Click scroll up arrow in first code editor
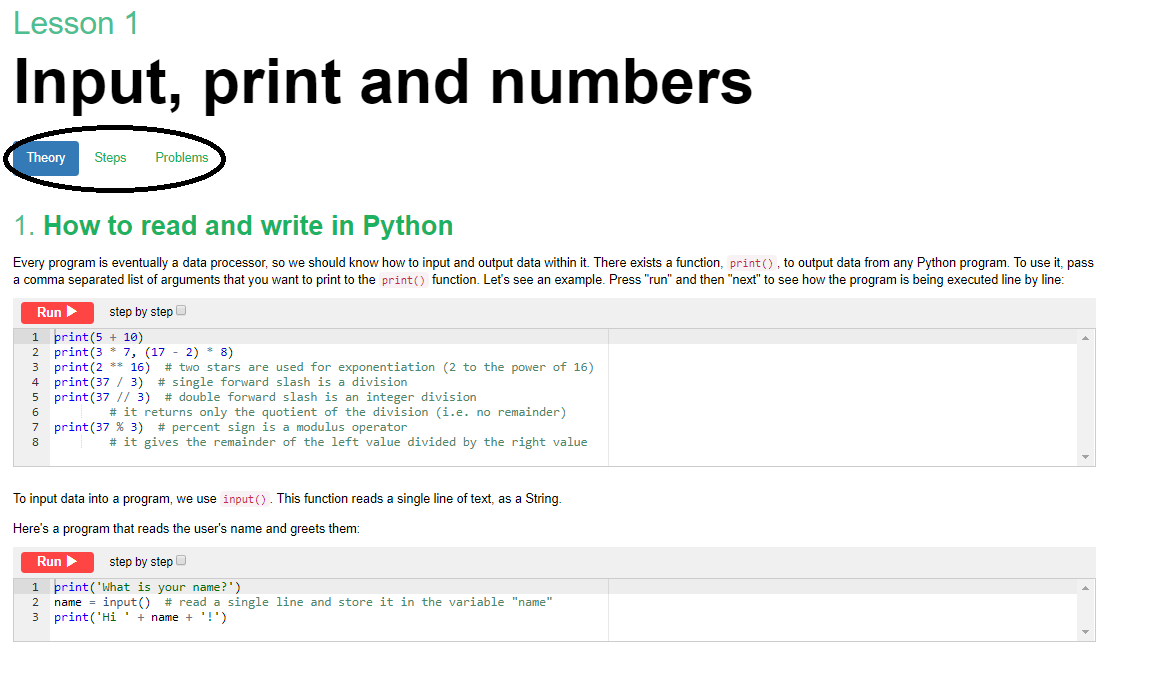Screen dimensions: 1154x680 coord(1086,338)
